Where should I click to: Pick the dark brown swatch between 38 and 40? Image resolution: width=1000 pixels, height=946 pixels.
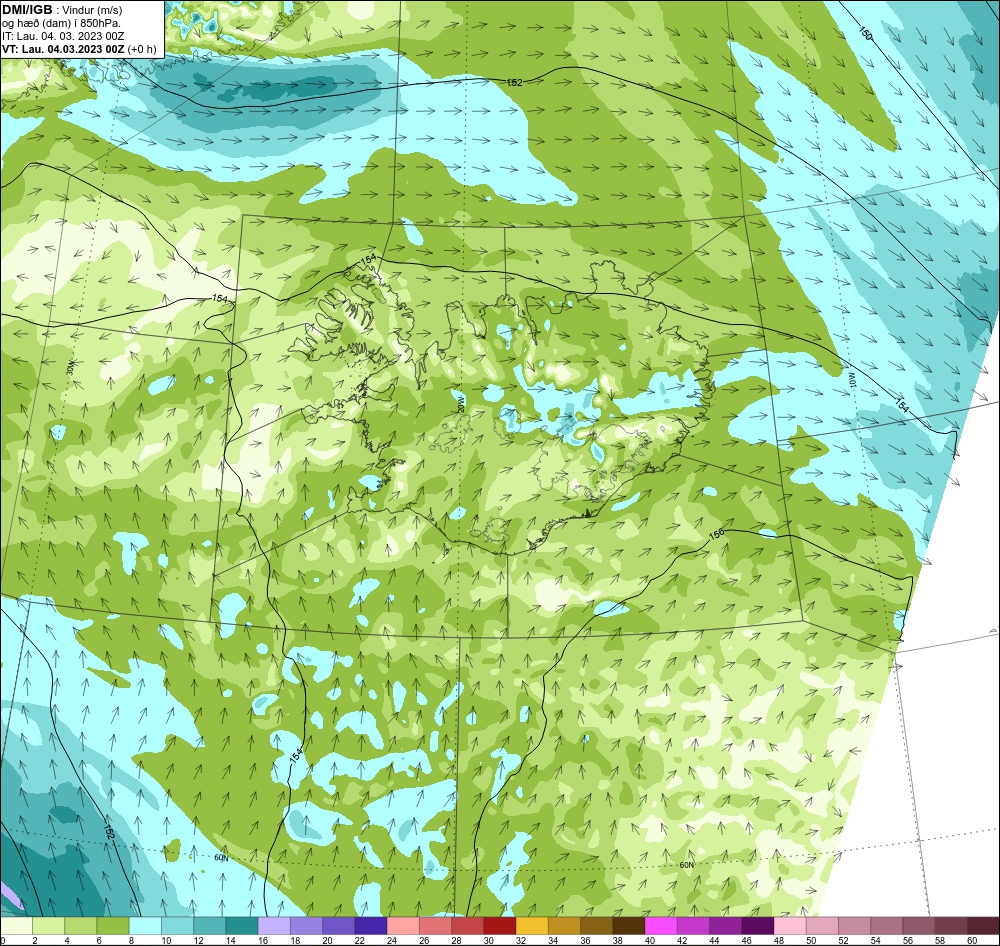pyautogui.click(x=629, y=925)
